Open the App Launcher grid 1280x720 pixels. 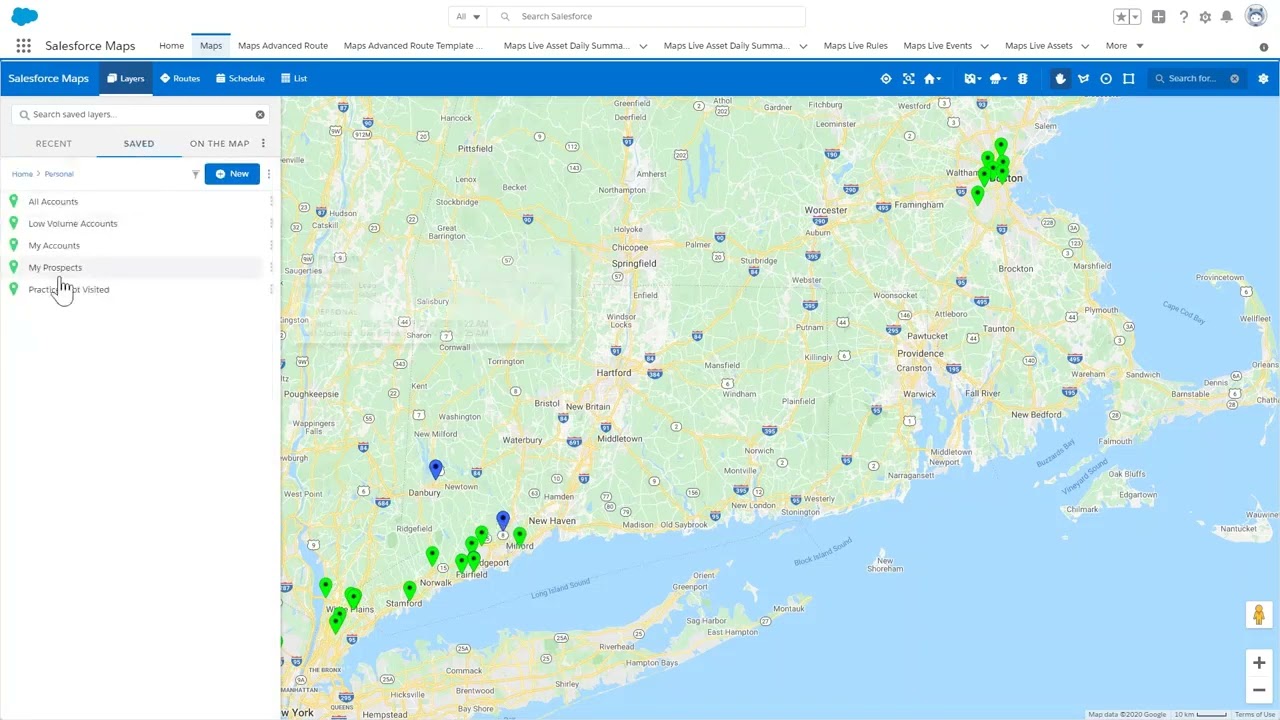(x=23, y=46)
